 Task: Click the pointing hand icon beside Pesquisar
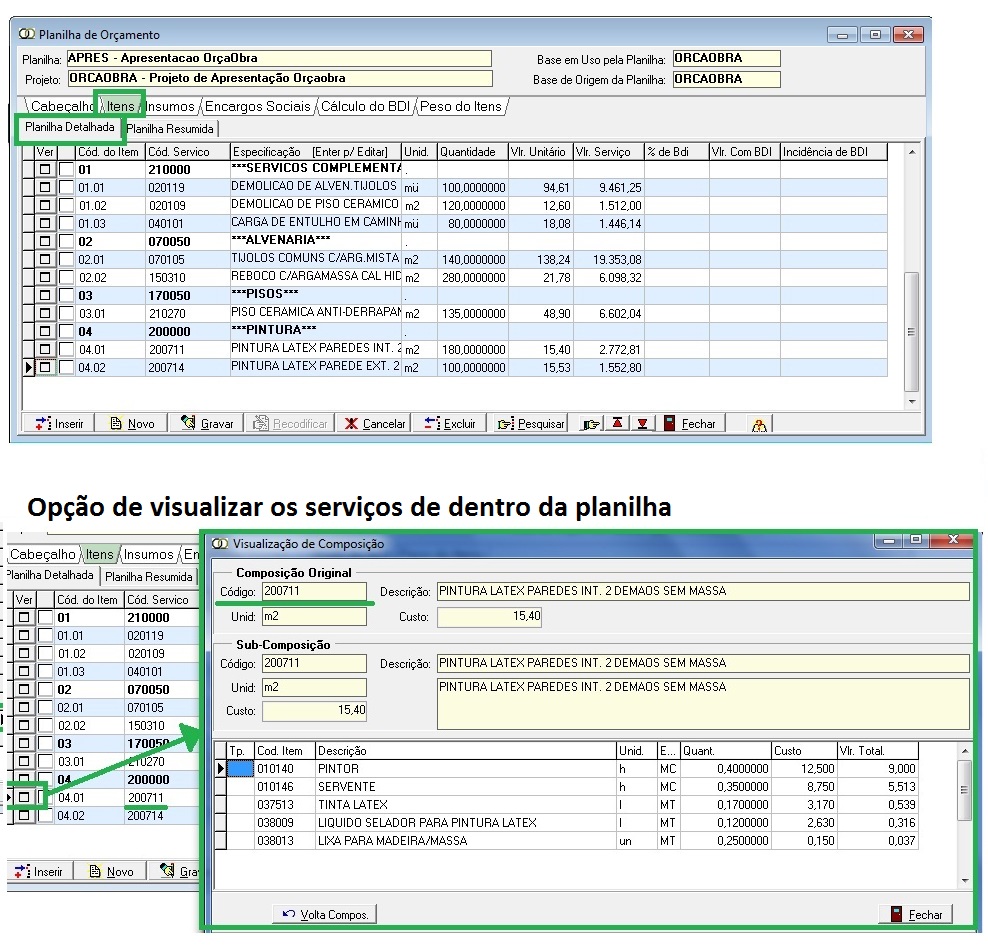point(592,423)
